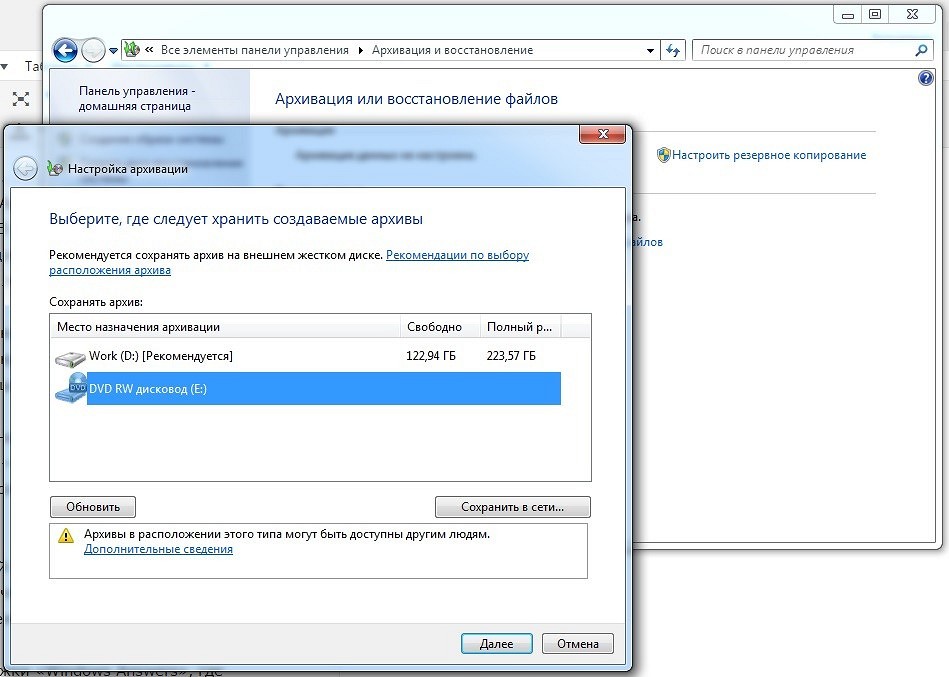Click Настроить резервное копирование link
This screenshot has height=677, width=949.
click(x=769, y=155)
